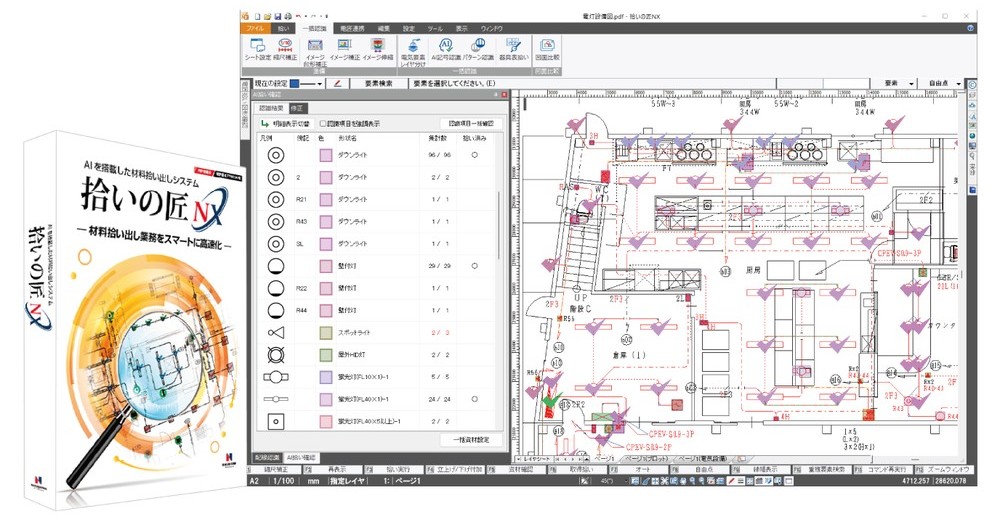Click the downlight legend symbol in SL row
This screenshot has height=523, width=1000.
tap(276, 244)
